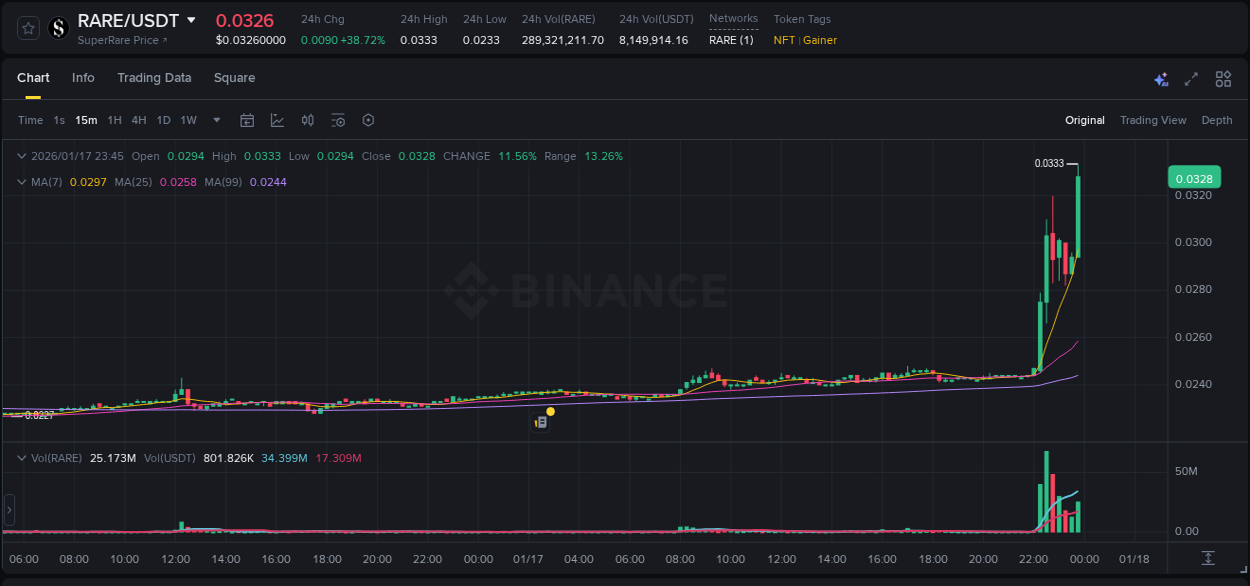Screen dimensions: 1250x586
Task: Open the indicator settings list icon
Action: click(x=338, y=120)
